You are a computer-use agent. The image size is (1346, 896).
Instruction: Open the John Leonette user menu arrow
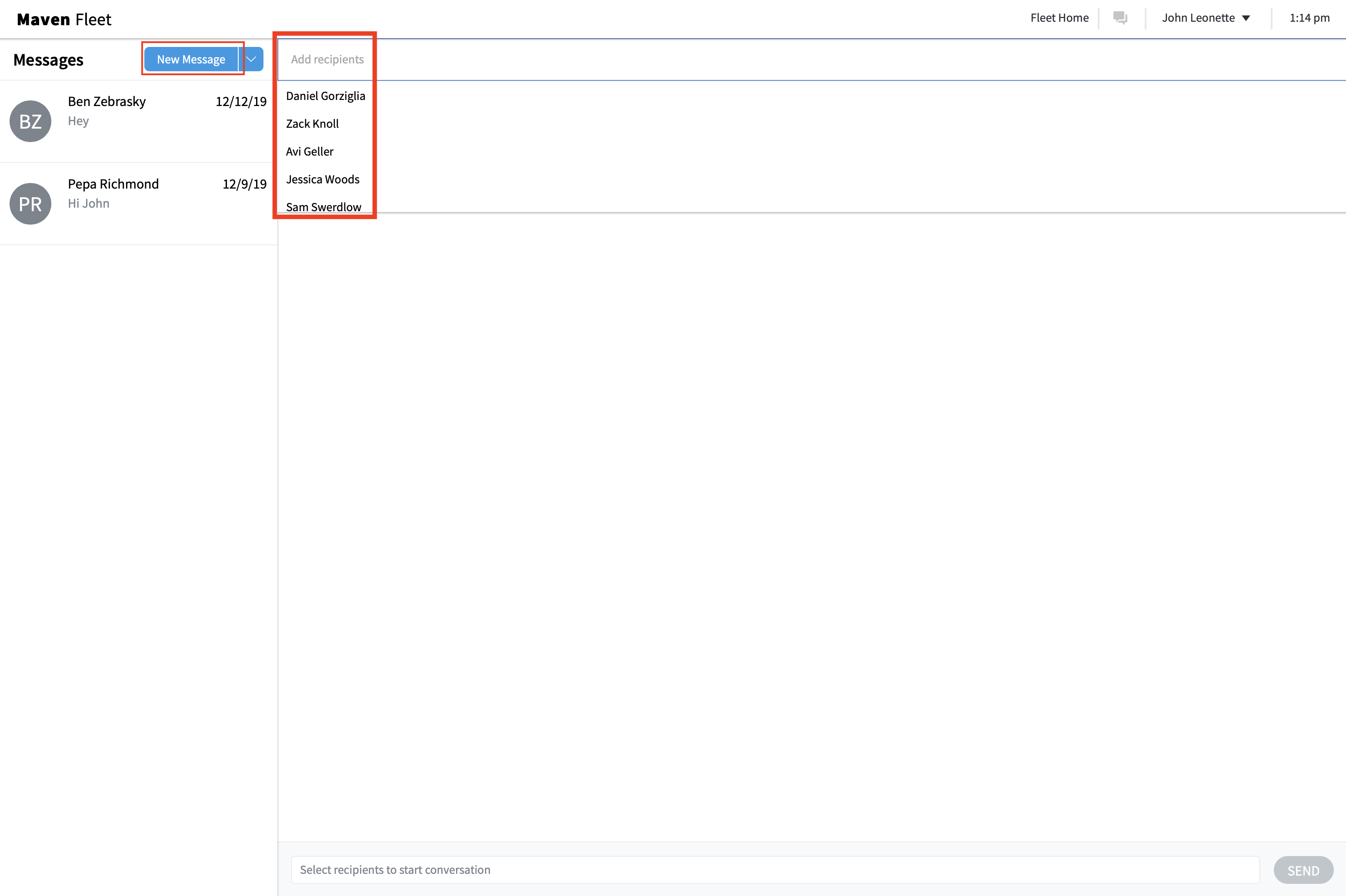click(1246, 18)
